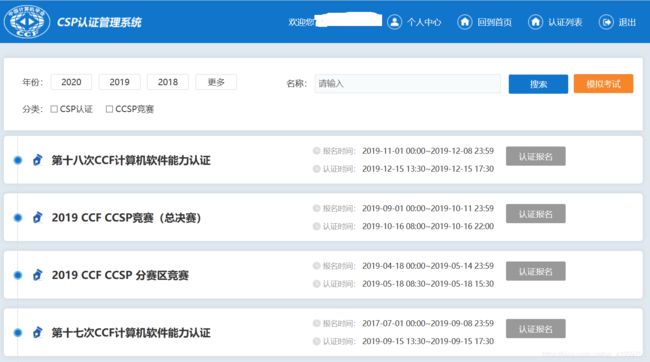The image size is (650, 362).
Task: Click the timeline dot for 2019 CCF CCSP 分赛区竞赛
Action: (18, 275)
